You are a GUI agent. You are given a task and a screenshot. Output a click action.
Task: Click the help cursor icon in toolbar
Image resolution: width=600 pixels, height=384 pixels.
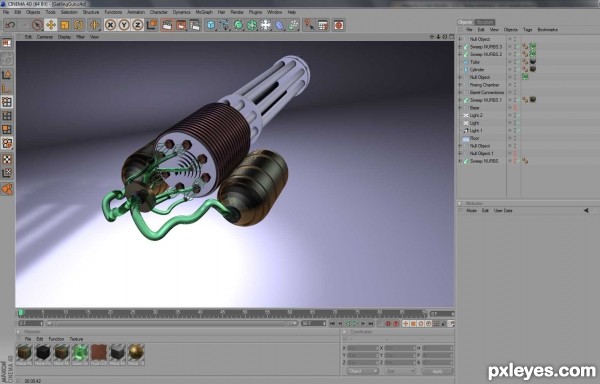click(309, 25)
